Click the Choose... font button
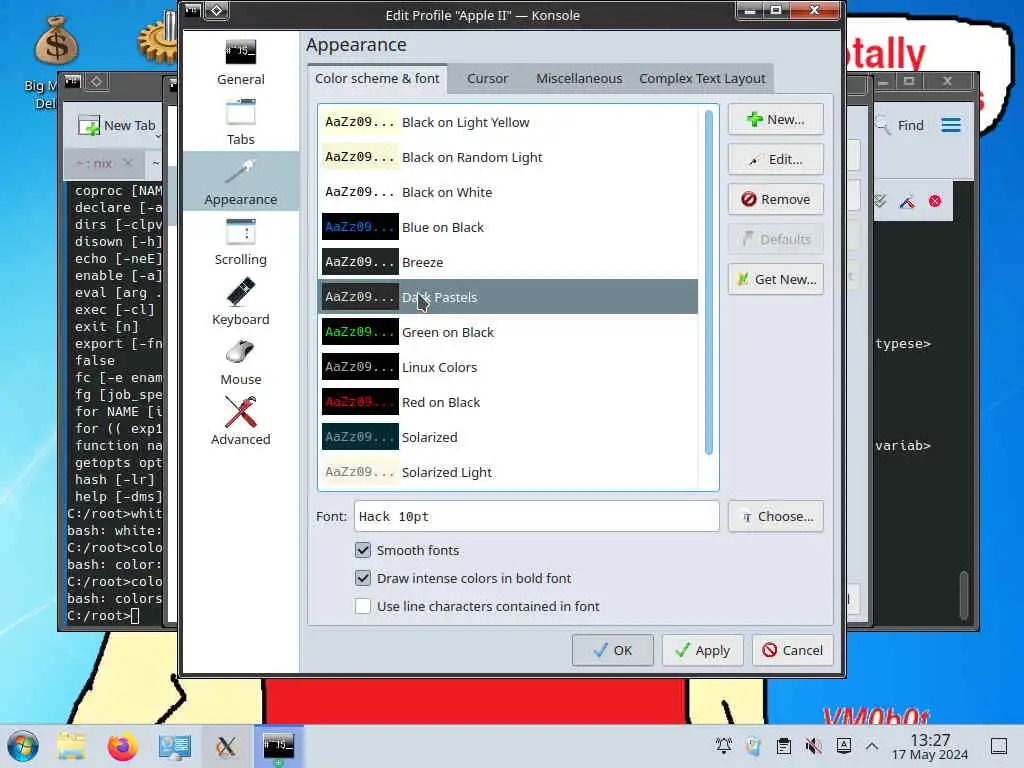The width and height of the screenshot is (1024, 768). pos(776,517)
